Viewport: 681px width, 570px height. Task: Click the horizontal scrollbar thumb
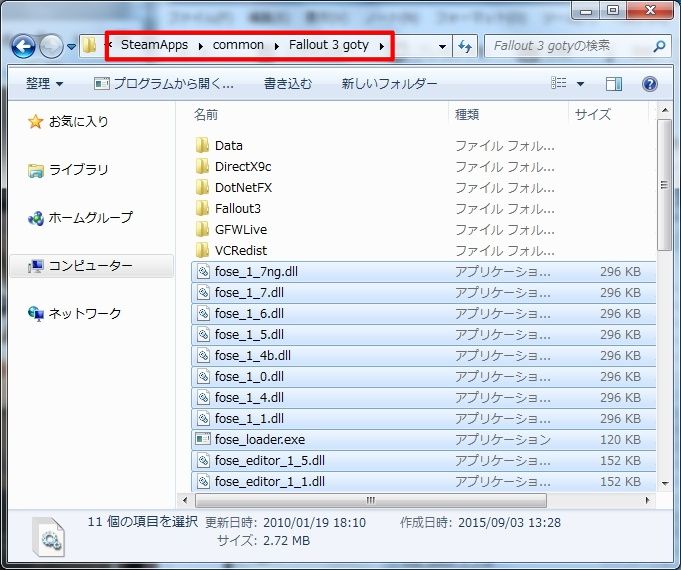pos(370,500)
